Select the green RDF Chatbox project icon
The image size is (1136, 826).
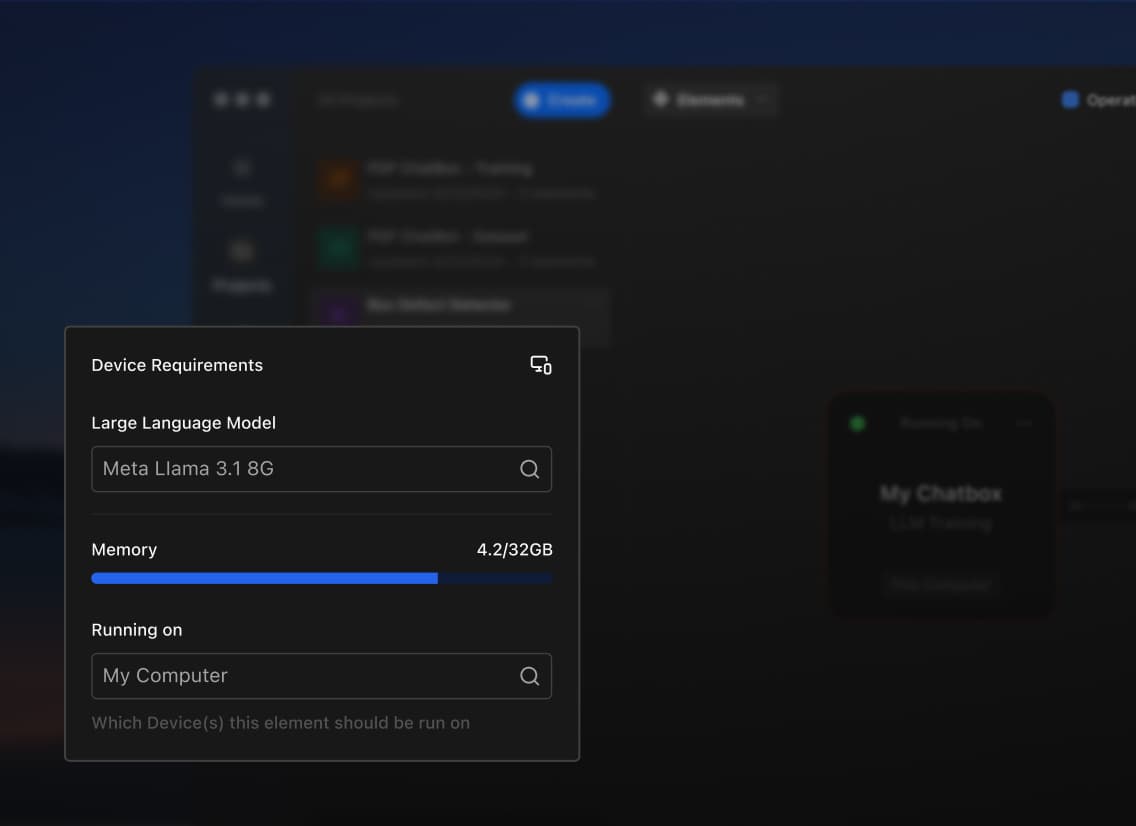(x=336, y=247)
